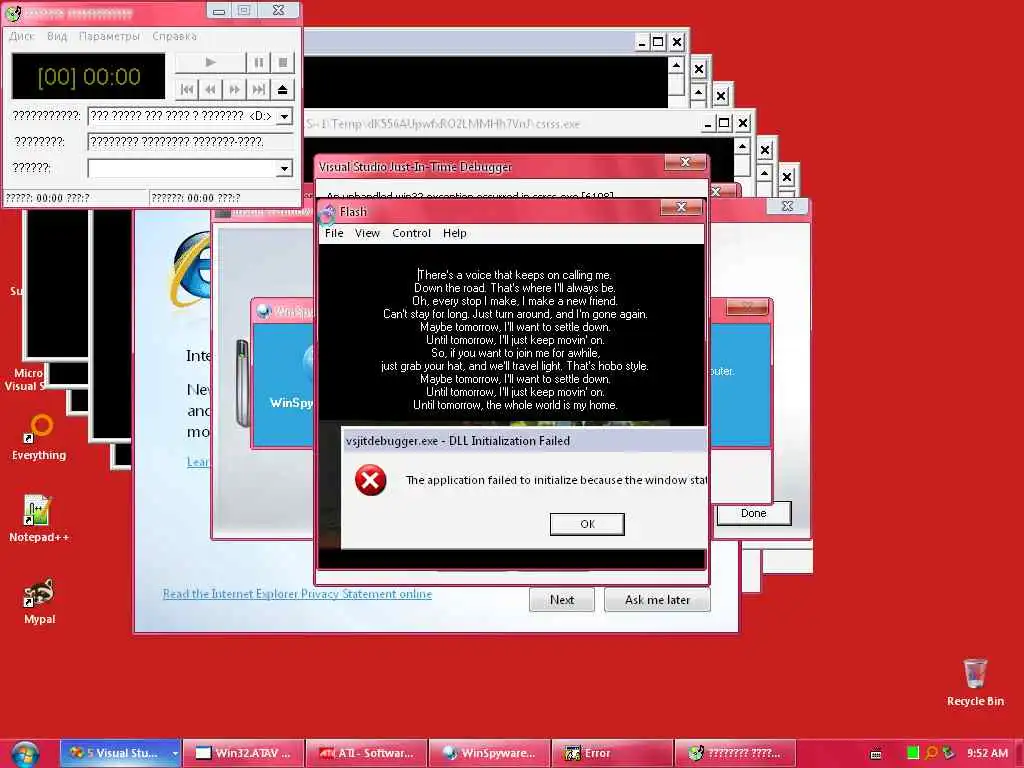The image size is (1024, 768).
Task: Open the Recycle Bin icon
Action: click(x=975, y=682)
